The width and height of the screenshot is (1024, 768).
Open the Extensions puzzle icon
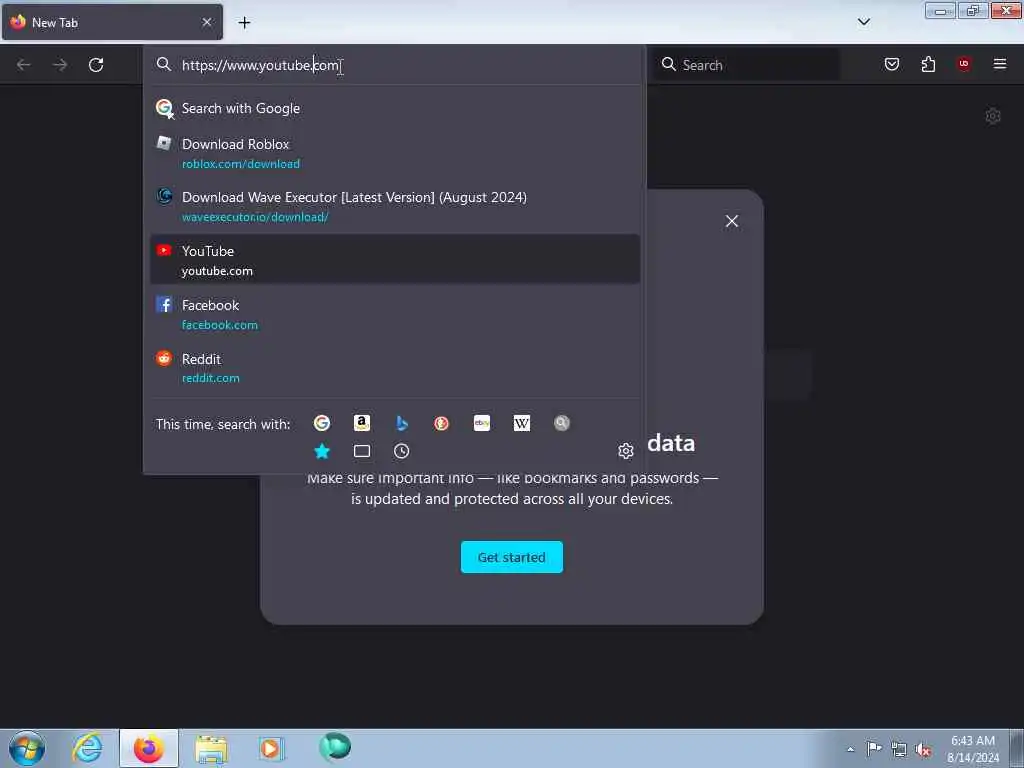928,64
